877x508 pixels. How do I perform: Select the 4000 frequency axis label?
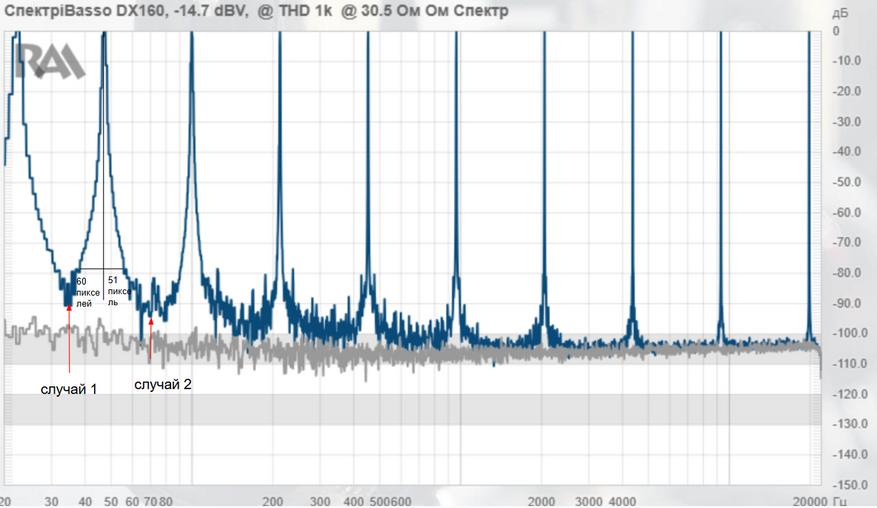coord(623,501)
